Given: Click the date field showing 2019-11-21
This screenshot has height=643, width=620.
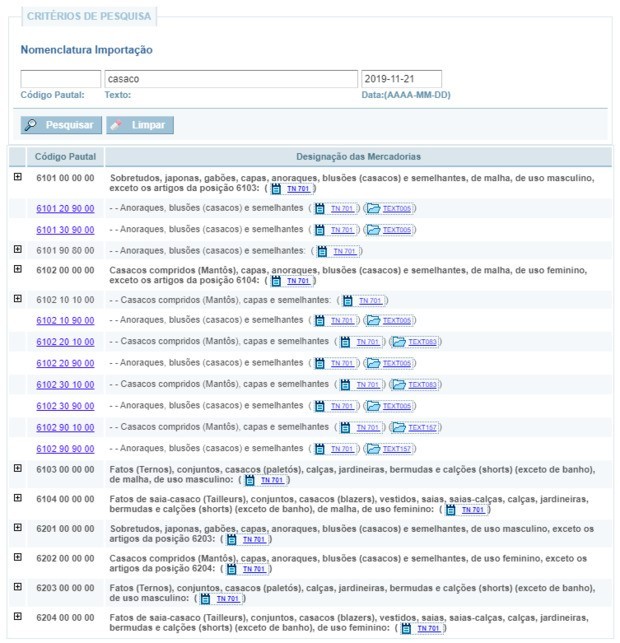Looking at the screenshot, I should pyautogui.click(x=401, y=79).
